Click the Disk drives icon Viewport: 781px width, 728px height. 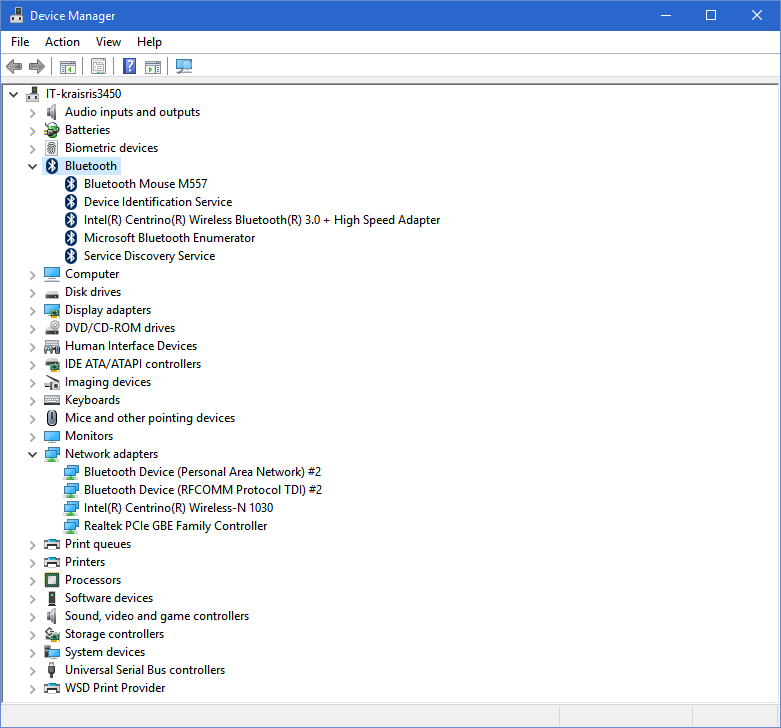(52, 294)
